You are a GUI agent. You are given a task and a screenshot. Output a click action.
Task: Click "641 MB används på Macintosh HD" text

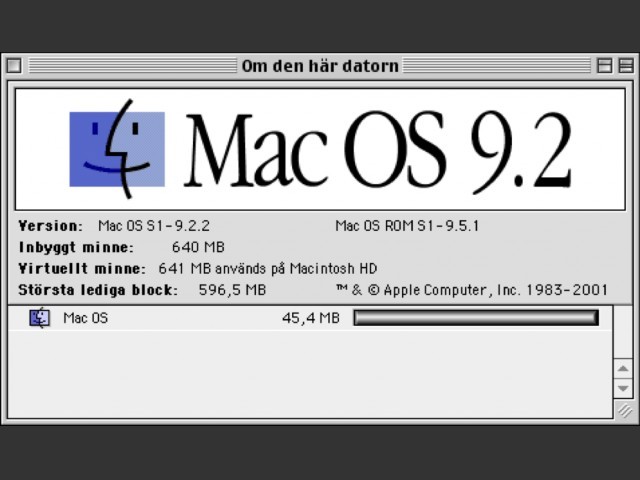[x=268, y=269]
